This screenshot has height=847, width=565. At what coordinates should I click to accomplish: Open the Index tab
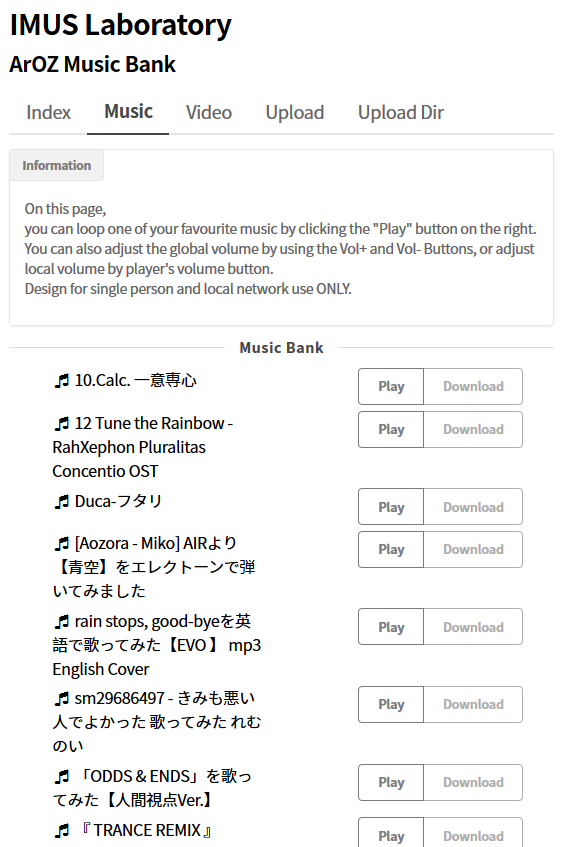pyautogui.click(x=48, y=112)
